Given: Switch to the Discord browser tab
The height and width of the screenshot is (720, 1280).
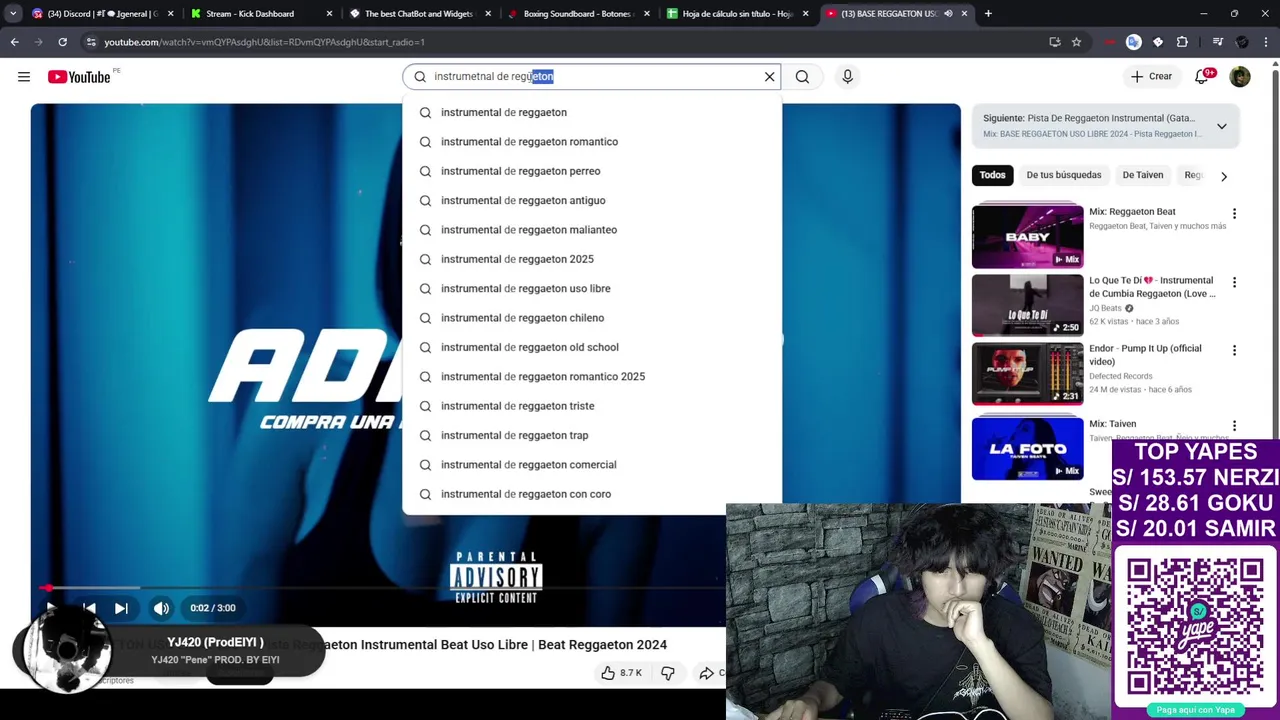Looking at the screenshot, I should [x=104, y=14].
